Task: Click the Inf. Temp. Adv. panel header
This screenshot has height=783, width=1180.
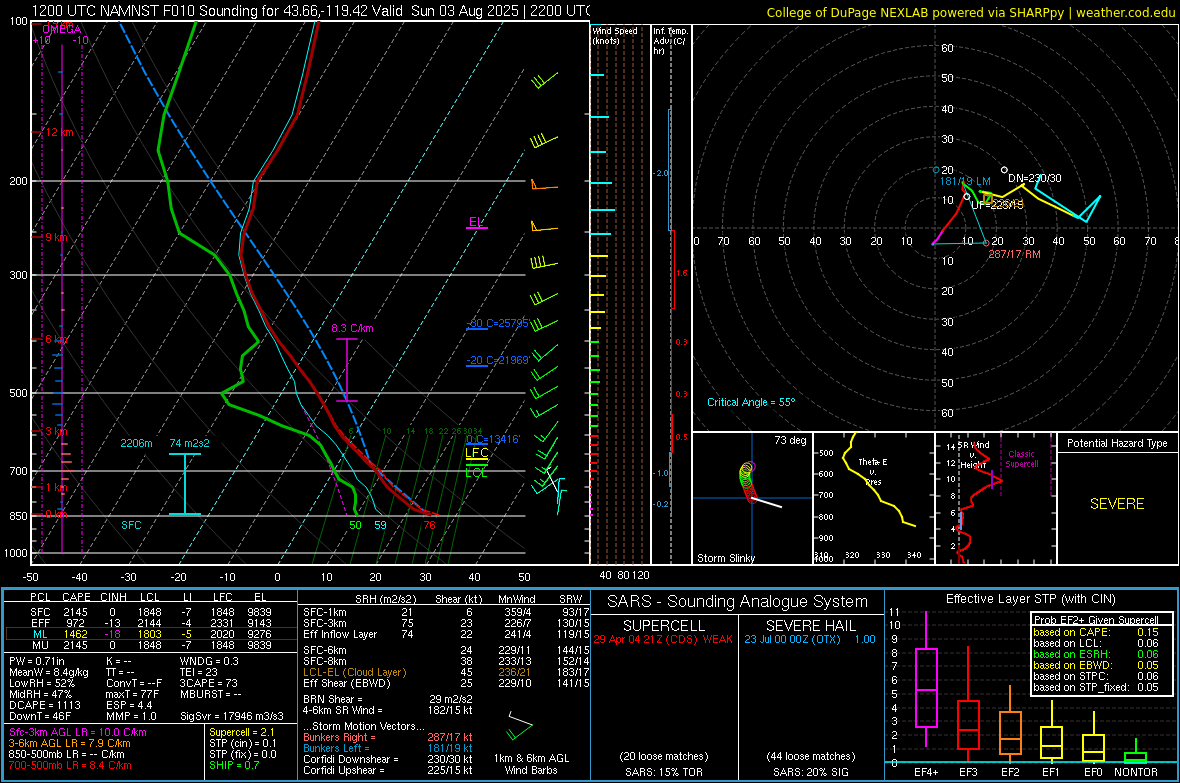Action: click(671, 41)
